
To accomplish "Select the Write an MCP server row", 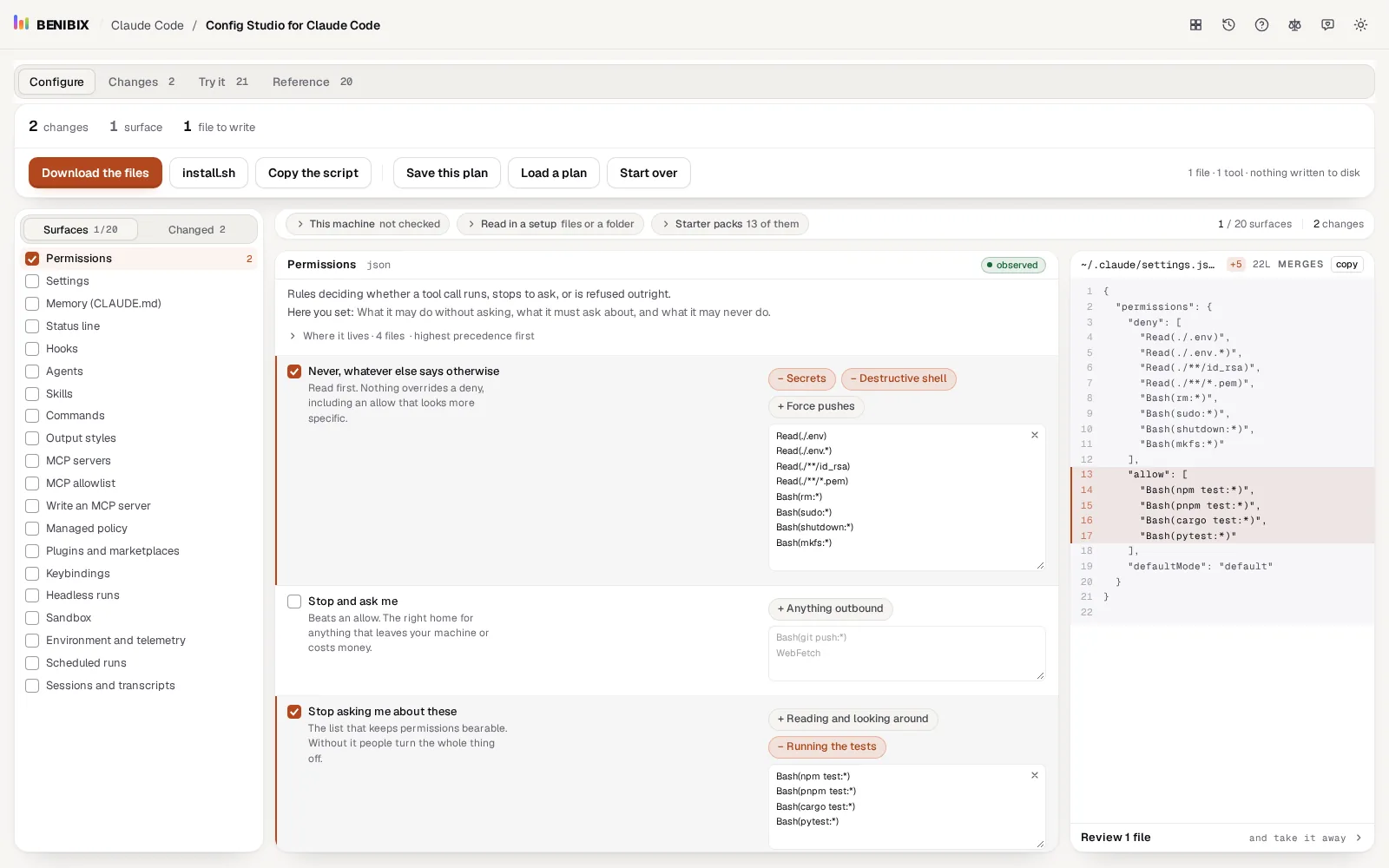I will tap(139, 506).
